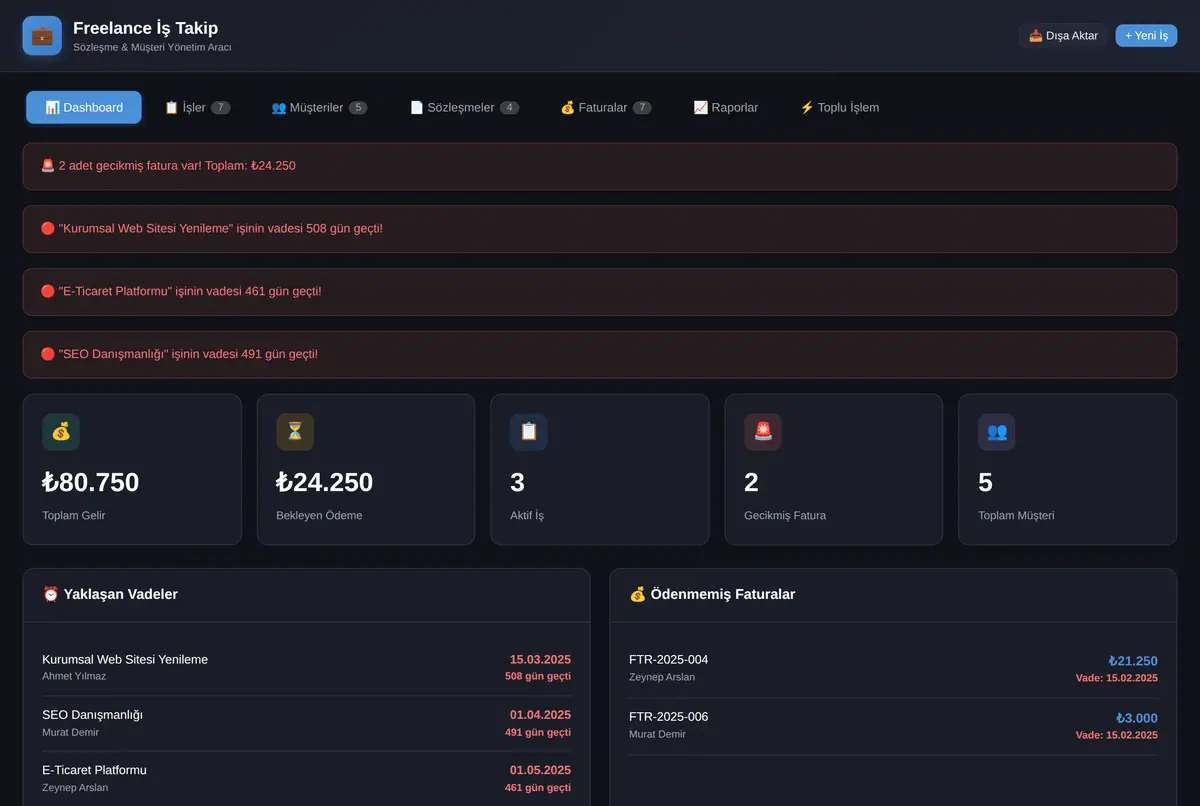Image resolution: width=1200 pixels, height=806 pixels.
Task: Open the Müşteriler tab
Action: [319, 107]
